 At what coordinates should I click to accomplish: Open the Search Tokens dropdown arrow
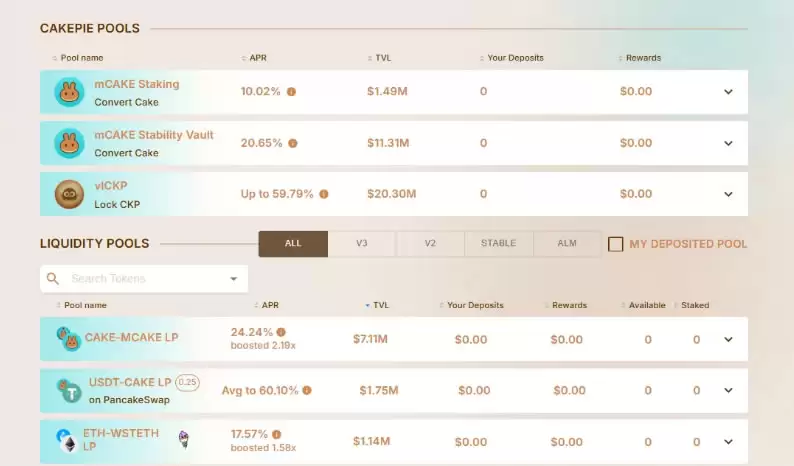click(x=234, y=279)
